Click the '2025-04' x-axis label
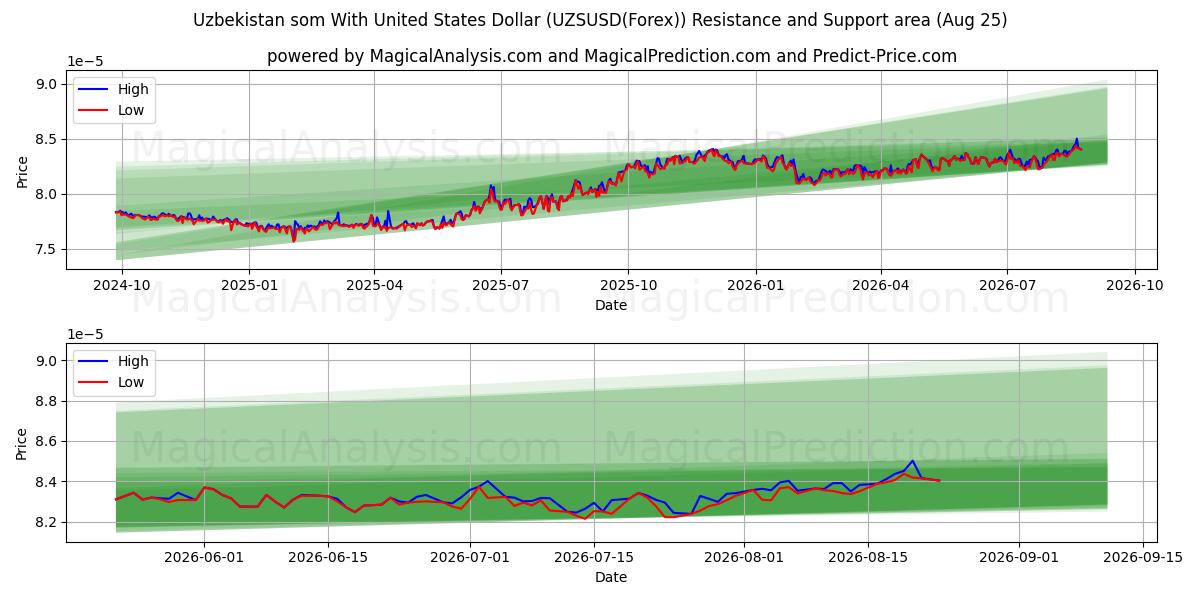1200x600 pixels. click(x=374, y=285)
